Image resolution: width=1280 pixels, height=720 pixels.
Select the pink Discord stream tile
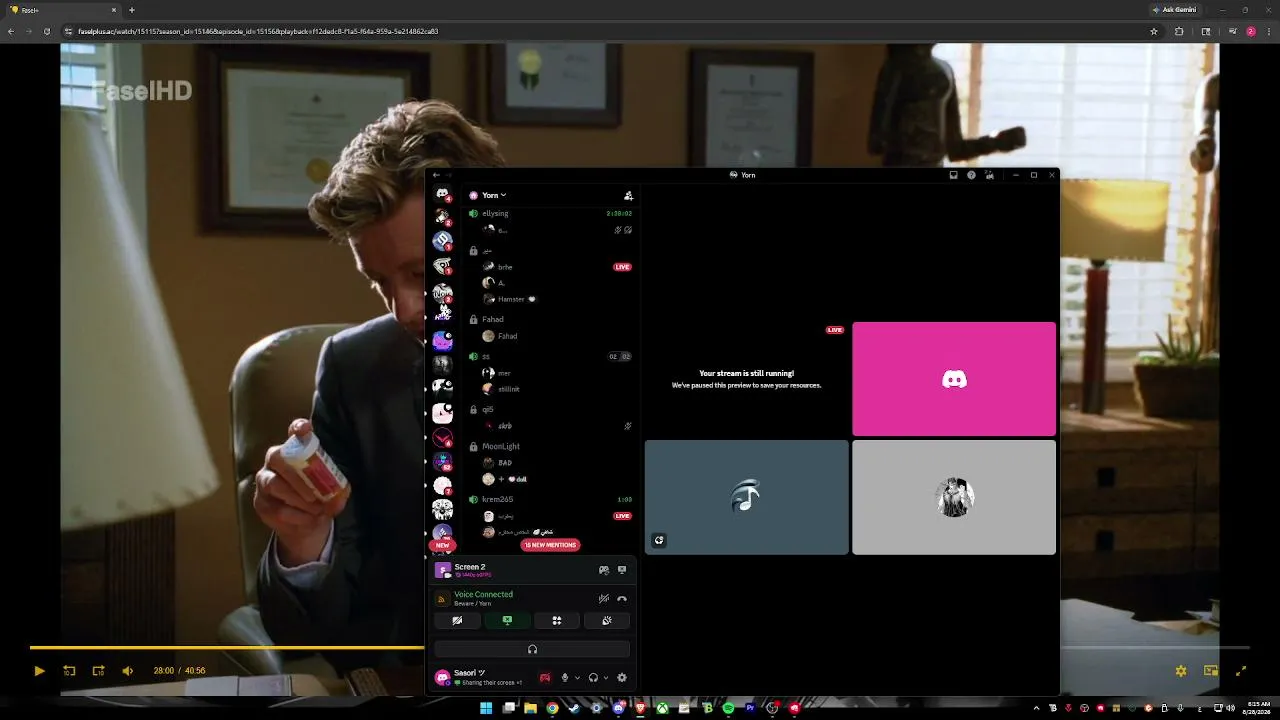point(954,379)
